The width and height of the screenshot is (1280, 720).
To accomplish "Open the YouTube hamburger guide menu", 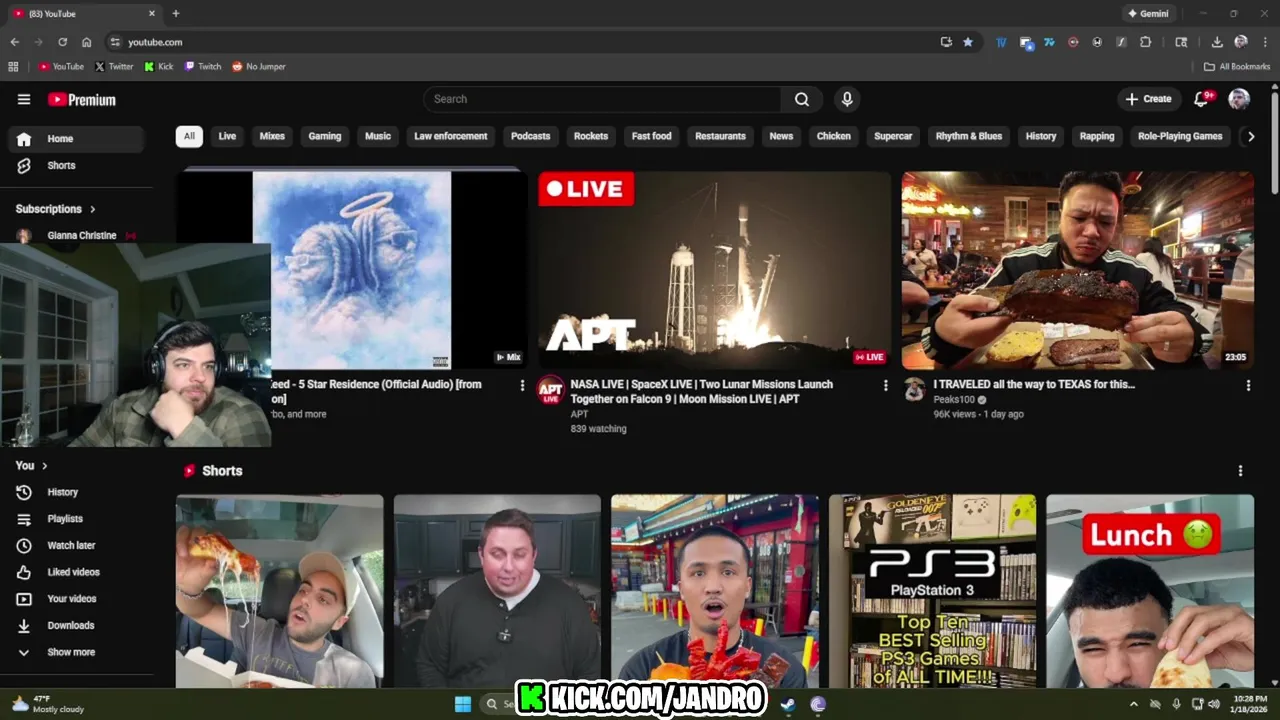I will tap(24, 99).
